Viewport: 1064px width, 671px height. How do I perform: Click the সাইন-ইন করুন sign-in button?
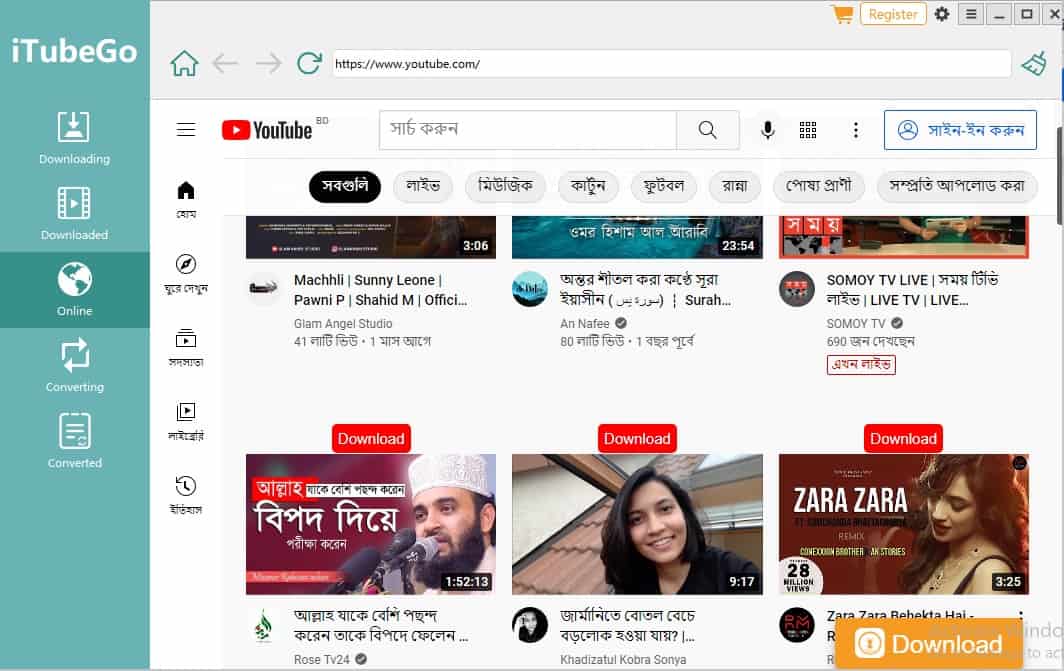pos(960,130)
